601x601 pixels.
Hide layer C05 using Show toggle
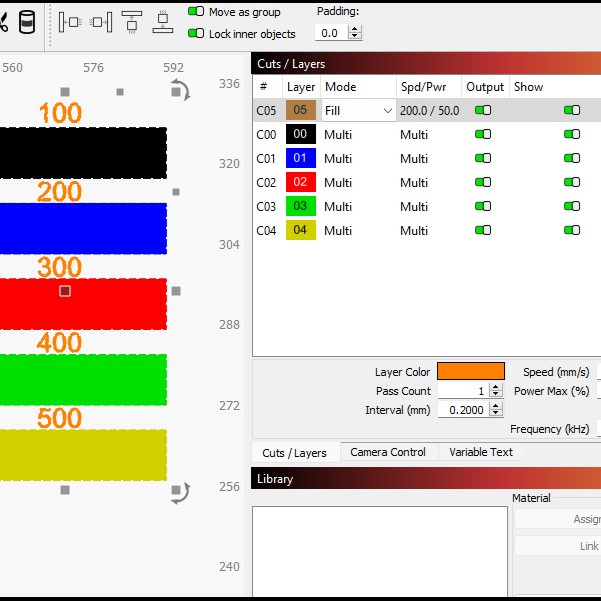point(572,110)
